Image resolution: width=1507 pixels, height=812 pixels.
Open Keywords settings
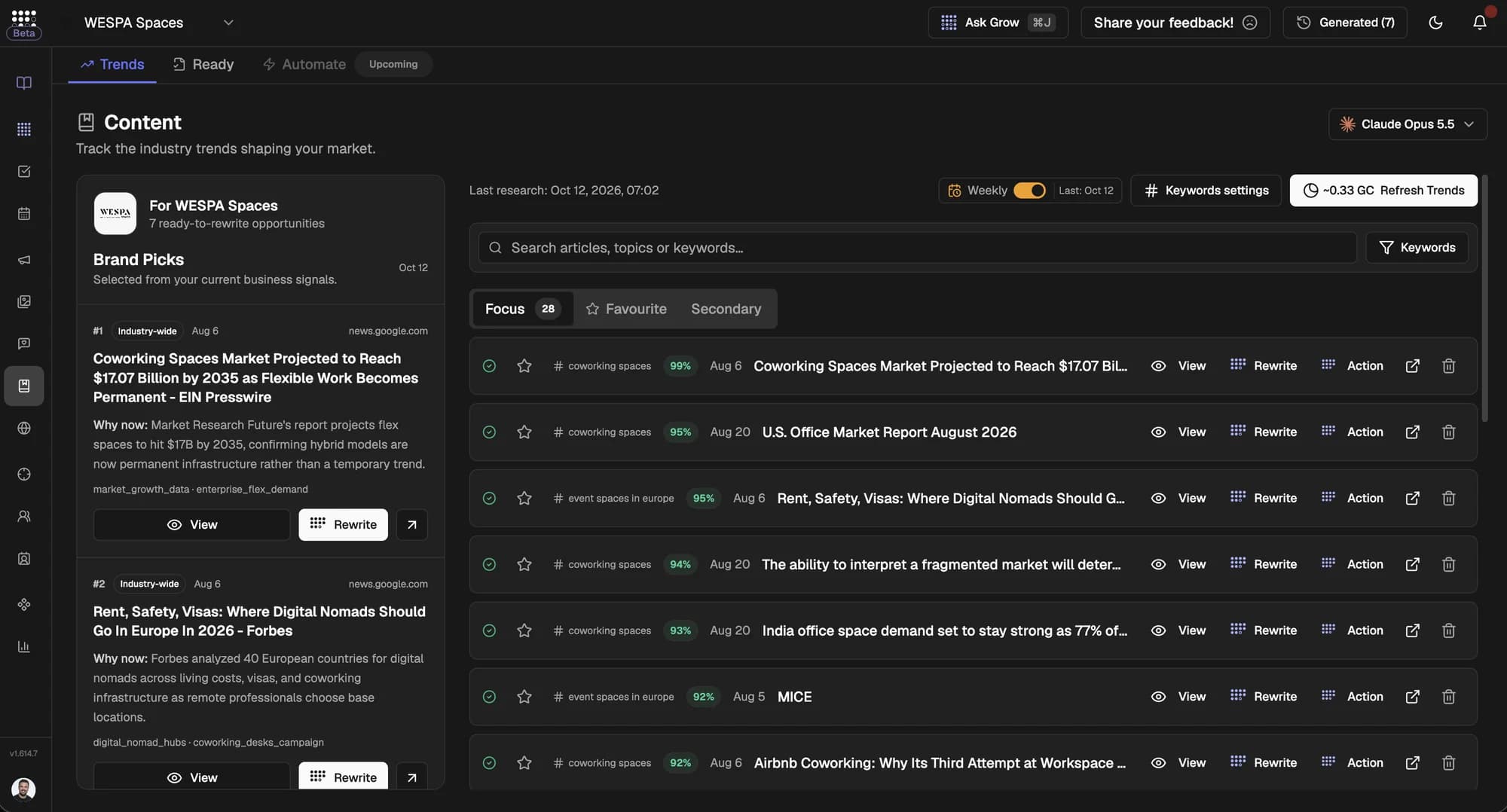(1206, 191)
